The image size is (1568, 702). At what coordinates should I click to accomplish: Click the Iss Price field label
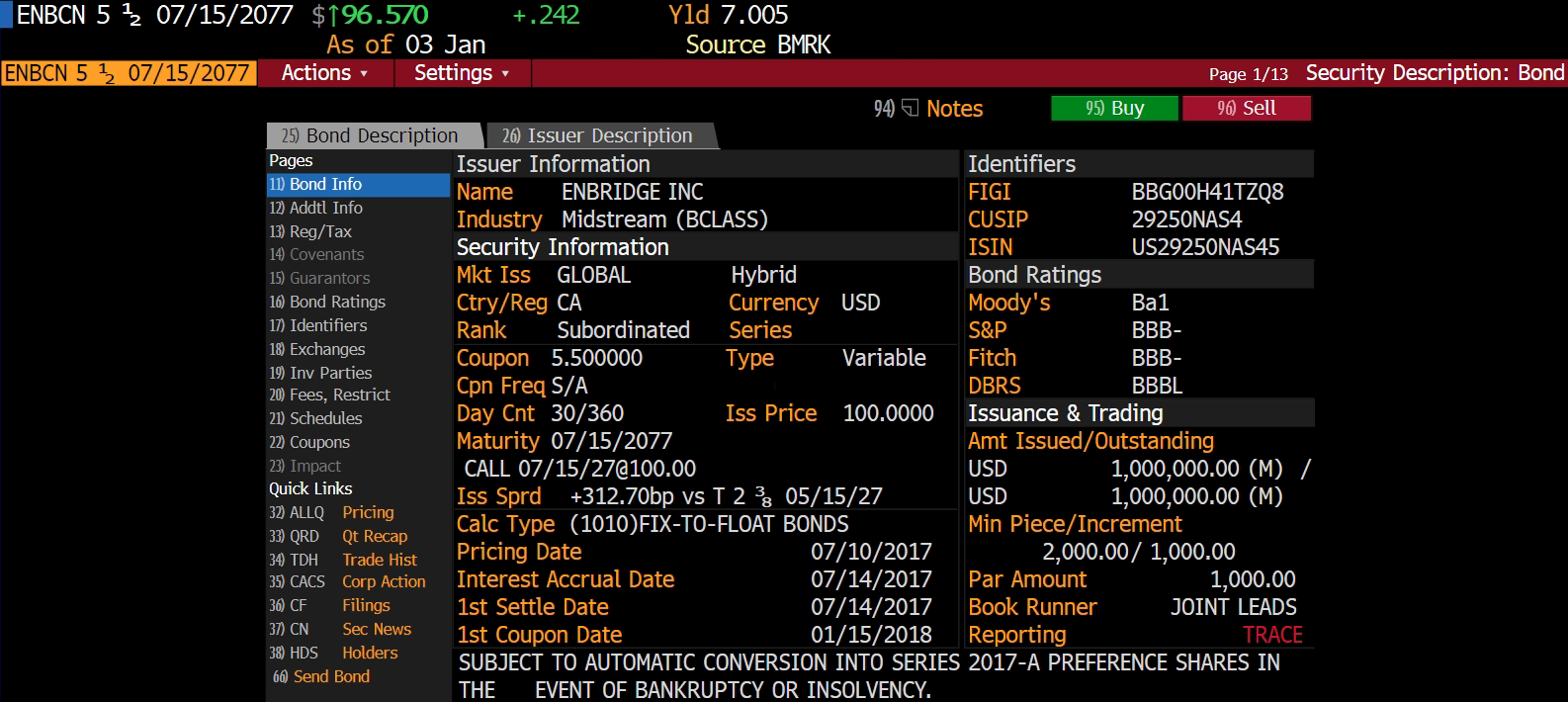click(x=771, y=413)
